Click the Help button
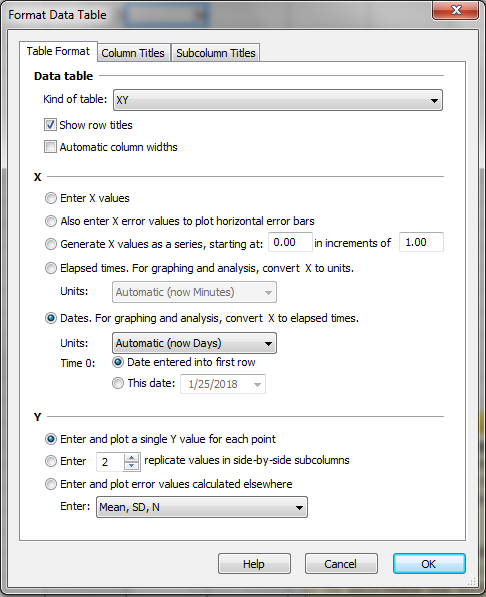Image resolution: width=486 pixels, height=597 pixels. pyautogui.click(x=254, y=564)
